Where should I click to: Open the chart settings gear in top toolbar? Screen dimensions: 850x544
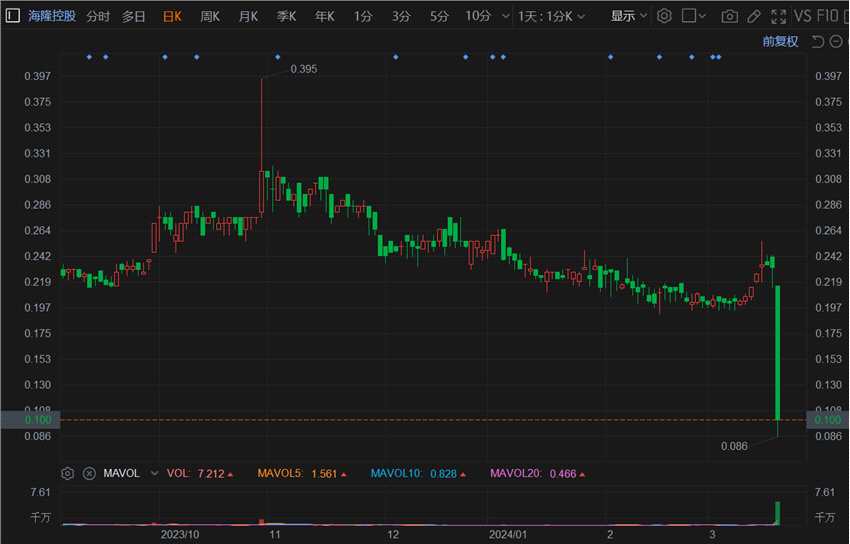click(x=664, y=16)
